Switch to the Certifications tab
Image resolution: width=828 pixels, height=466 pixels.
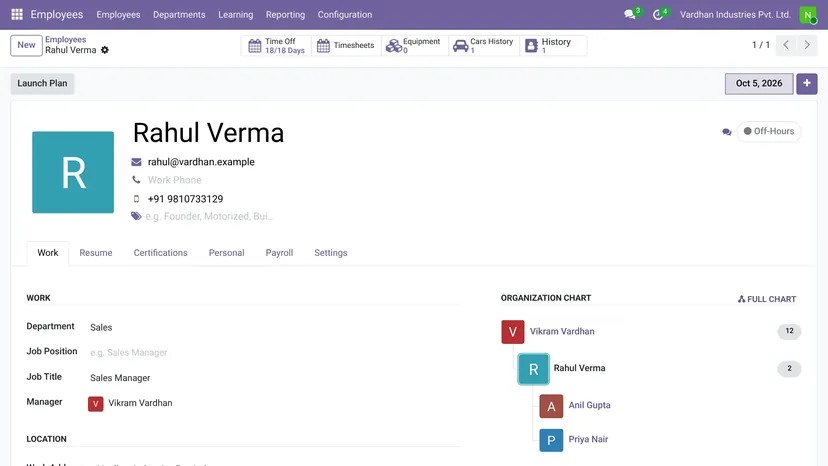point(161,253)
